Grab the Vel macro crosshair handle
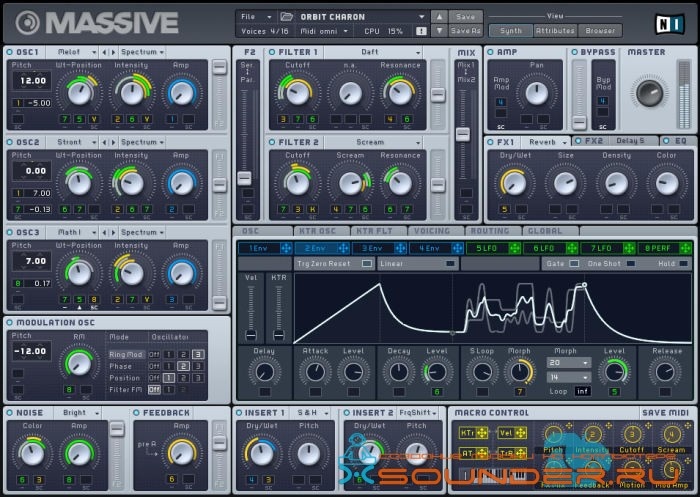 [x=521, y=433]
